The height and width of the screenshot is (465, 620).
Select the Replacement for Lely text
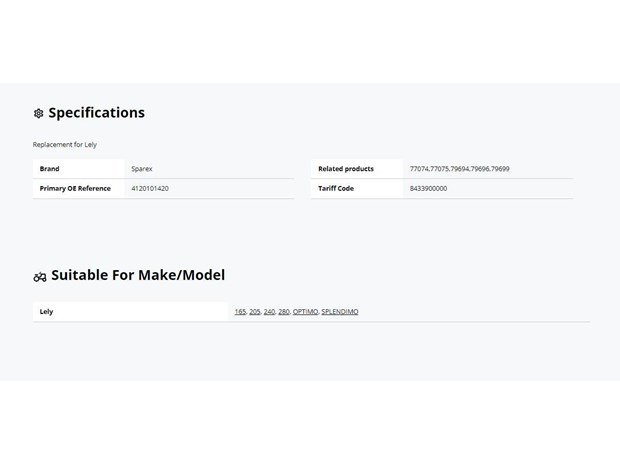click(x=65, y=145)
